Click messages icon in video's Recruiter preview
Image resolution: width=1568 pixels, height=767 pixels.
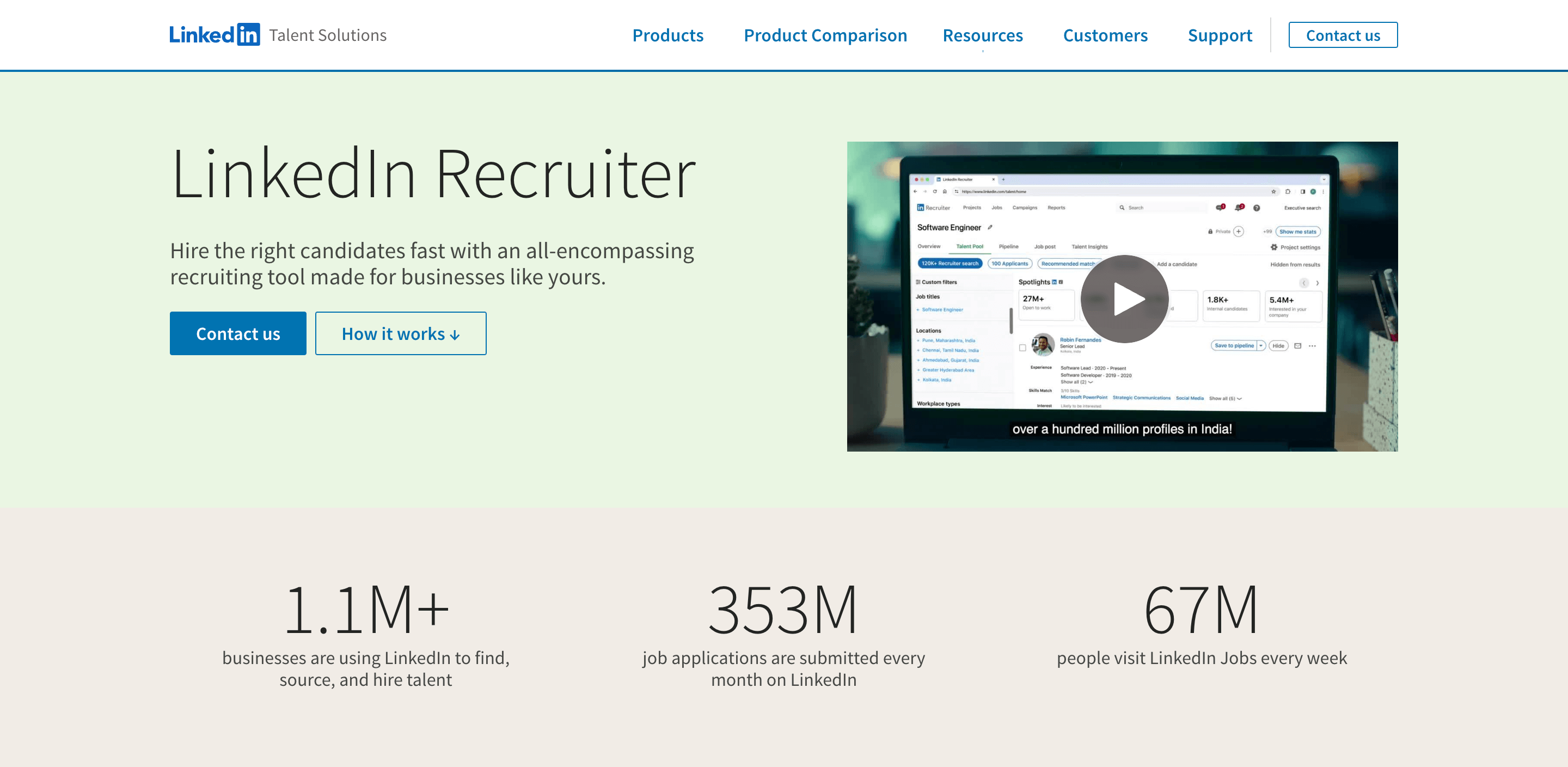(1220, 208)
